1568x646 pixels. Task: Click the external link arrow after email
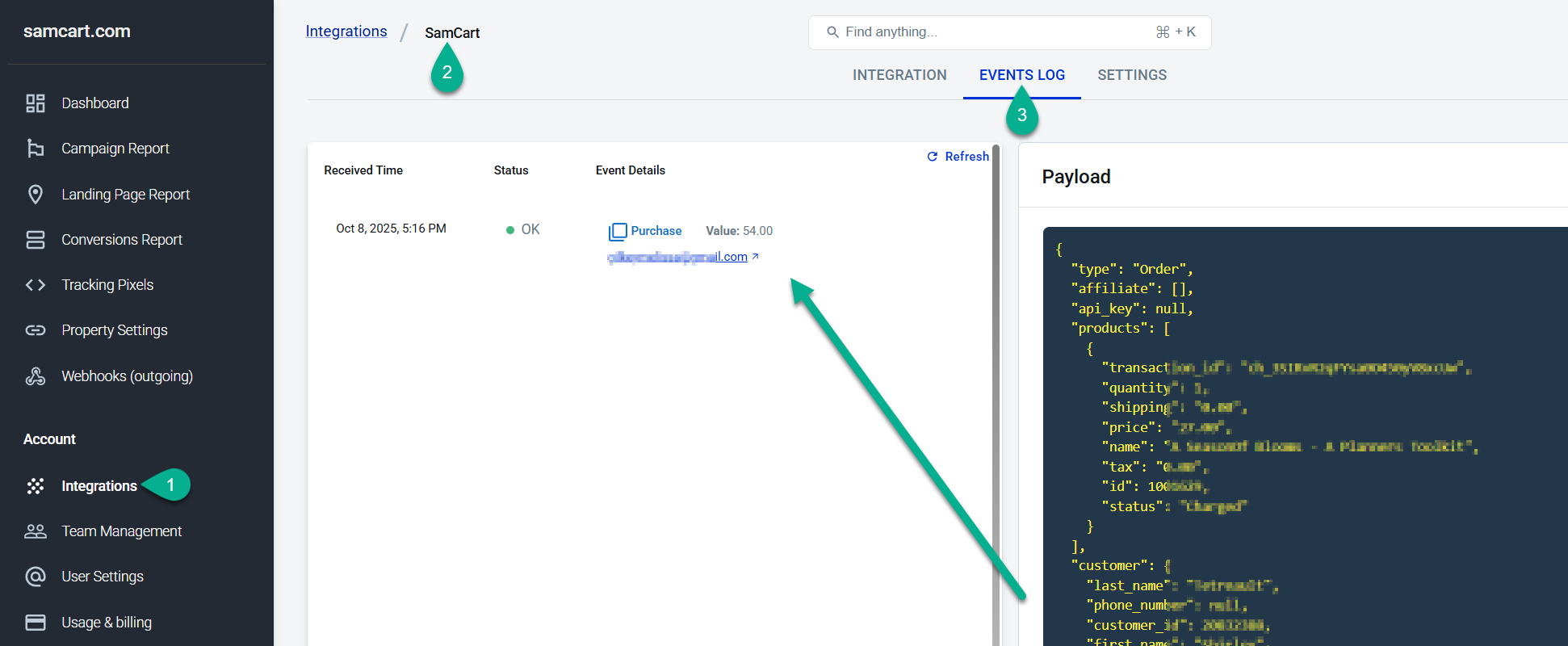tap(755, 257)
